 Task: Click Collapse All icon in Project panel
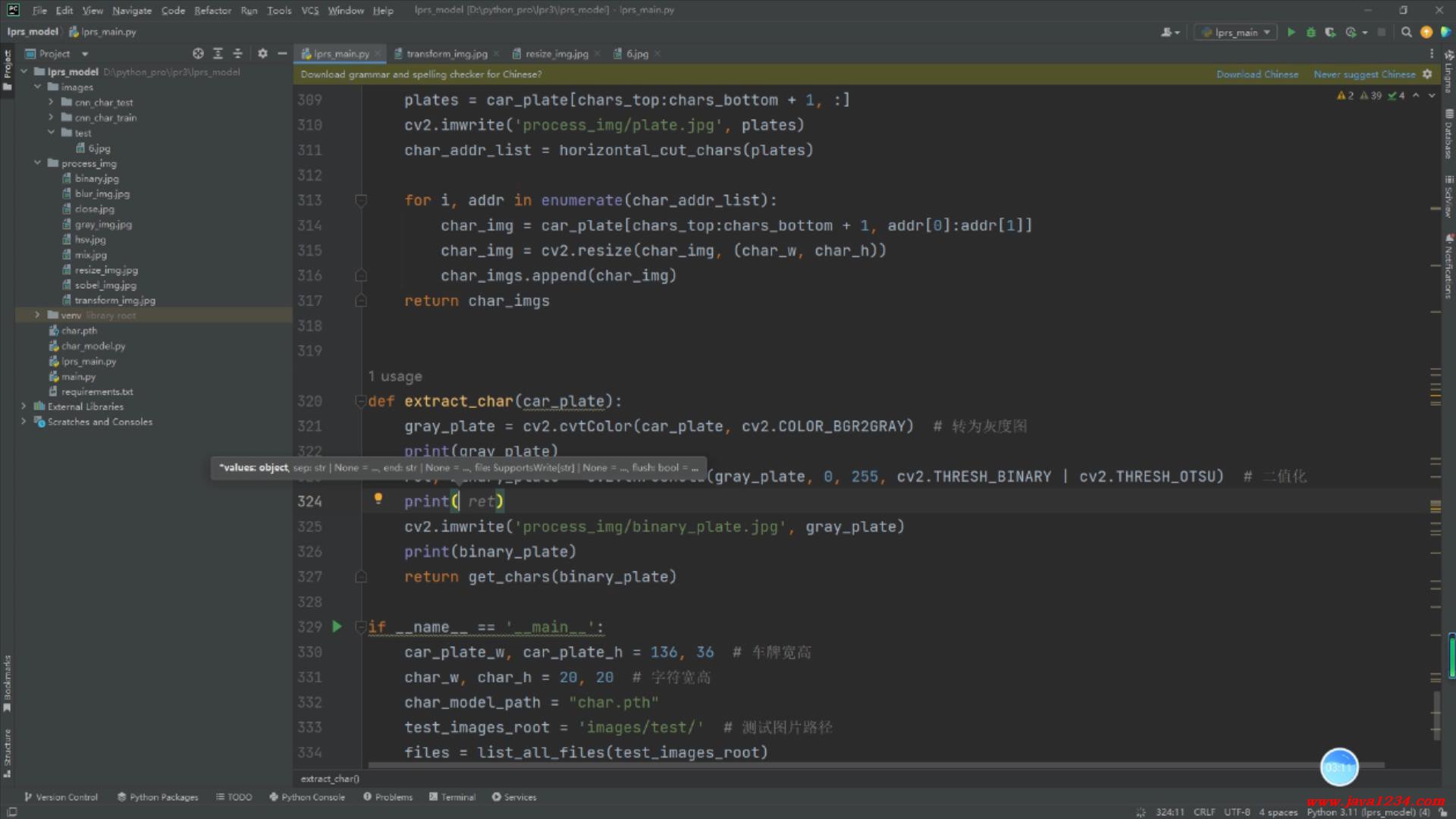tap(237, 54)
